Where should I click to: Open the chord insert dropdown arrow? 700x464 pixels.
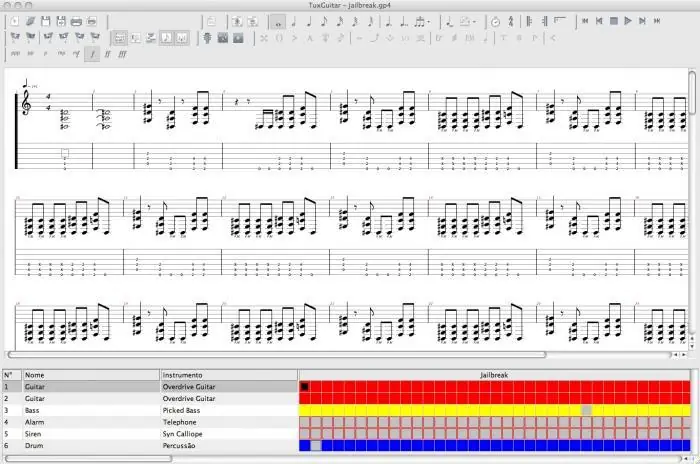pos(474,21)
